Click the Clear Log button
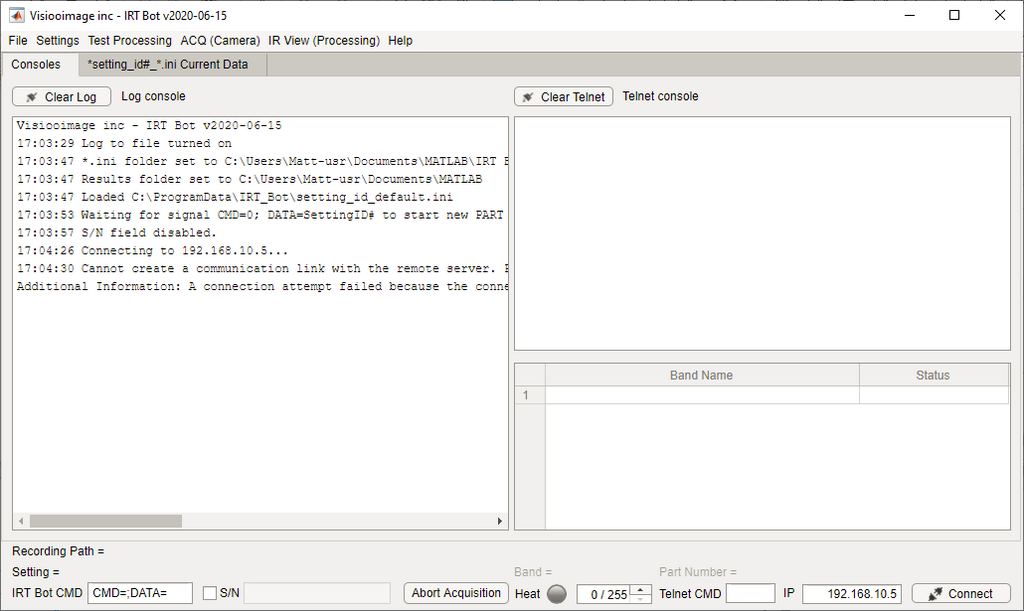Image resolution: width=1024 pixels, height=611 pixels. (61, 97)
